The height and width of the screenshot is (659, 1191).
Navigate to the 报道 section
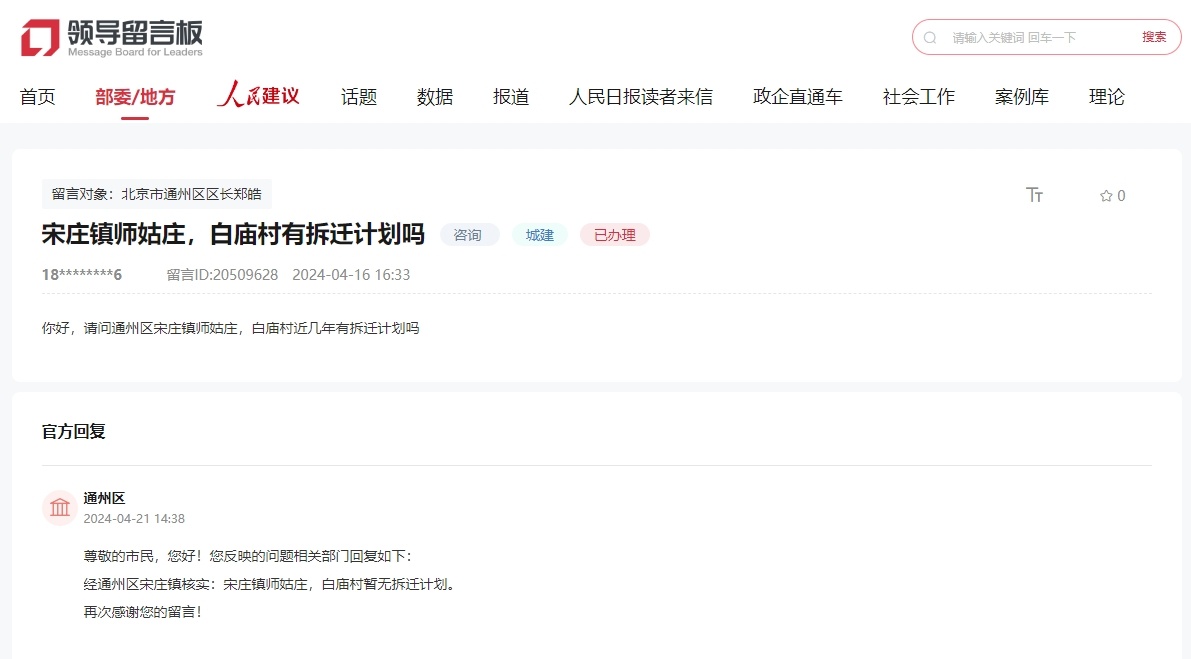[511, 97]
